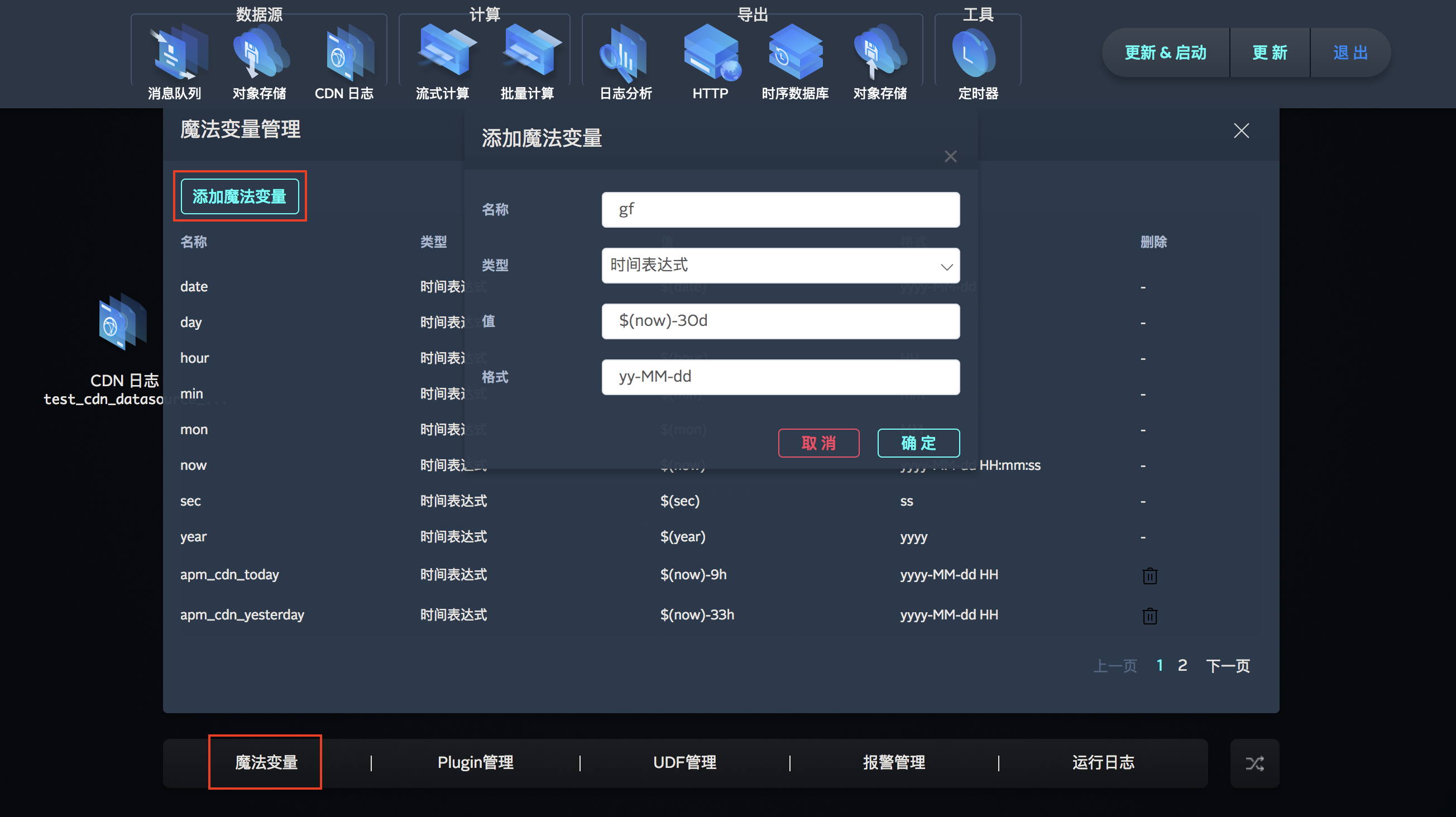The image size is (1456, 817).
Task: Open the 魔法变量 tab
Action: click(x=266, y=762)
